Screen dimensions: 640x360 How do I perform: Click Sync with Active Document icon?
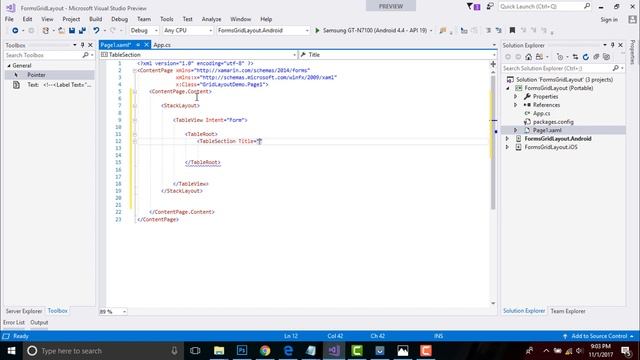[x=575, y=57]
